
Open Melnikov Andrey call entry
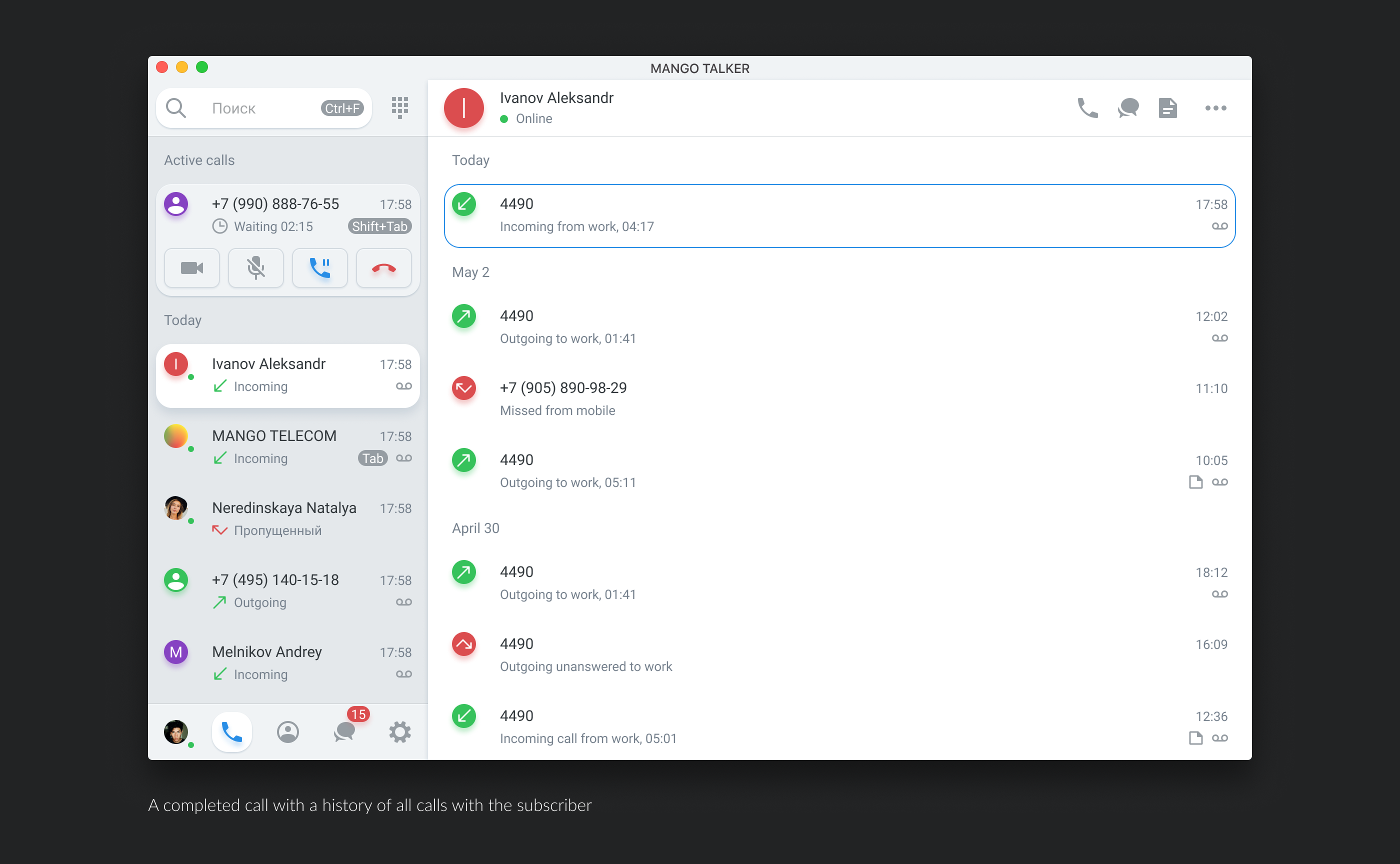(x=288, y=663)
